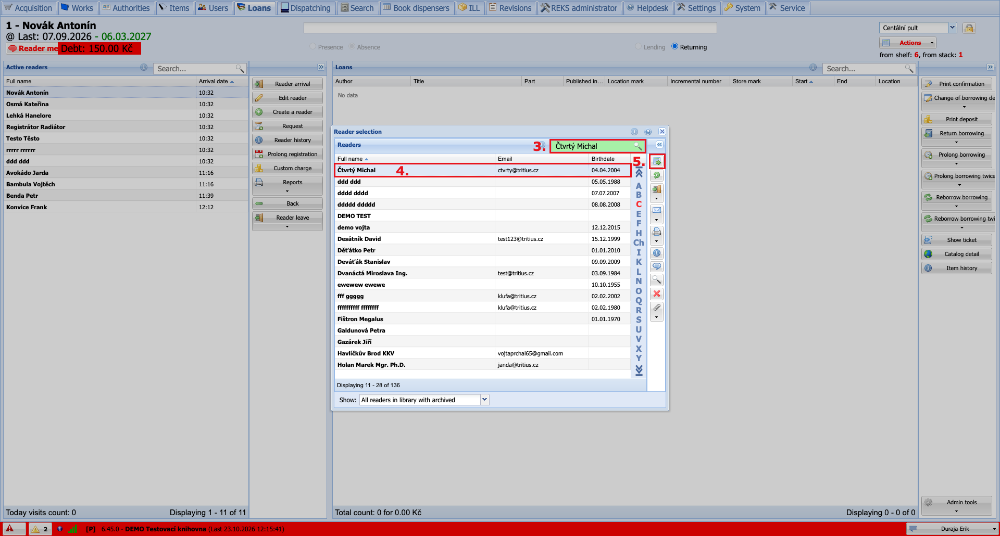1000x536 pixels.
Task: Click the red X delete icon in dialog toolbar
Action: [x=656, y=294]
